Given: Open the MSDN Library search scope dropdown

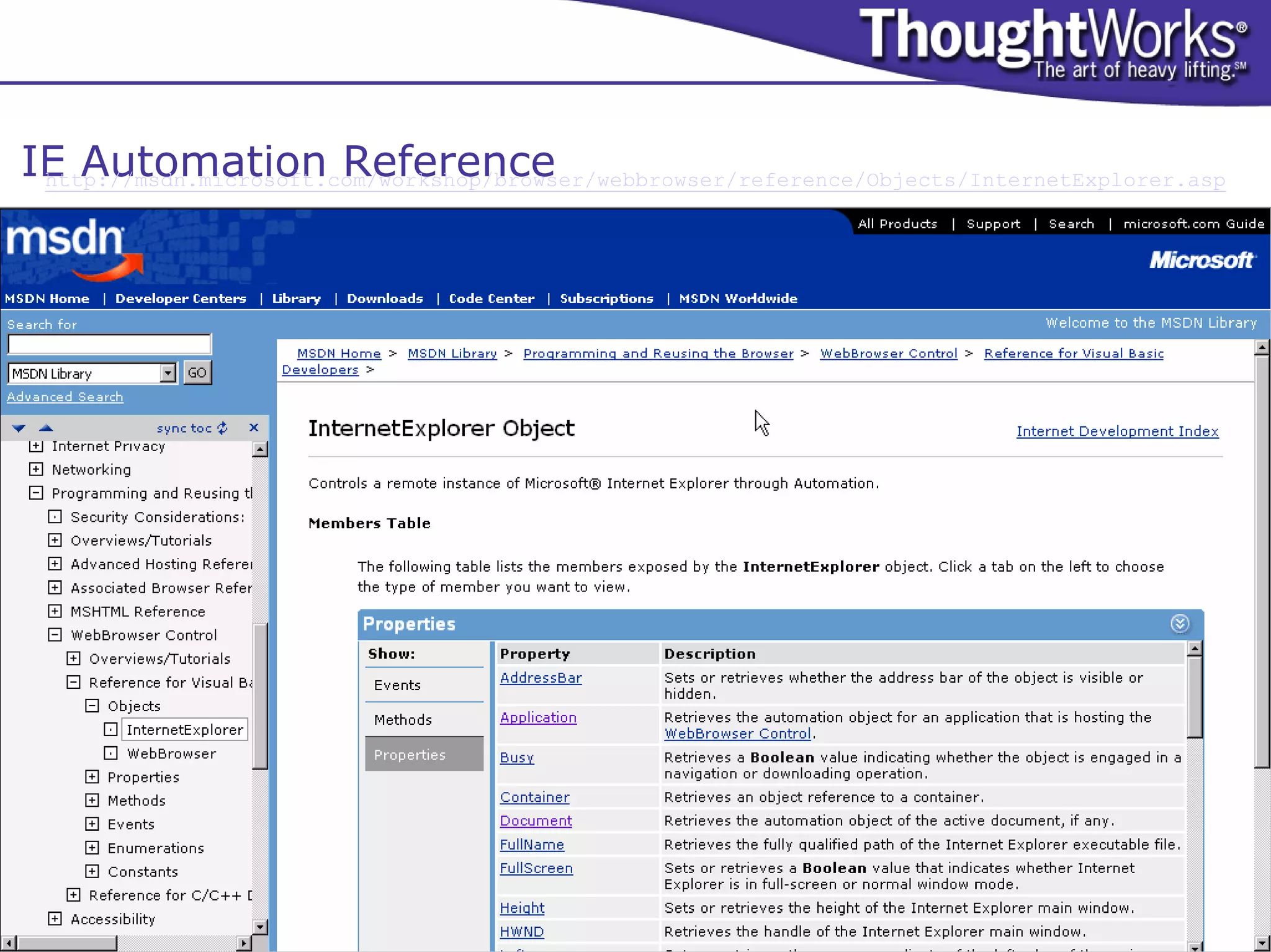Looking at the screenshot, I should 168,373.
